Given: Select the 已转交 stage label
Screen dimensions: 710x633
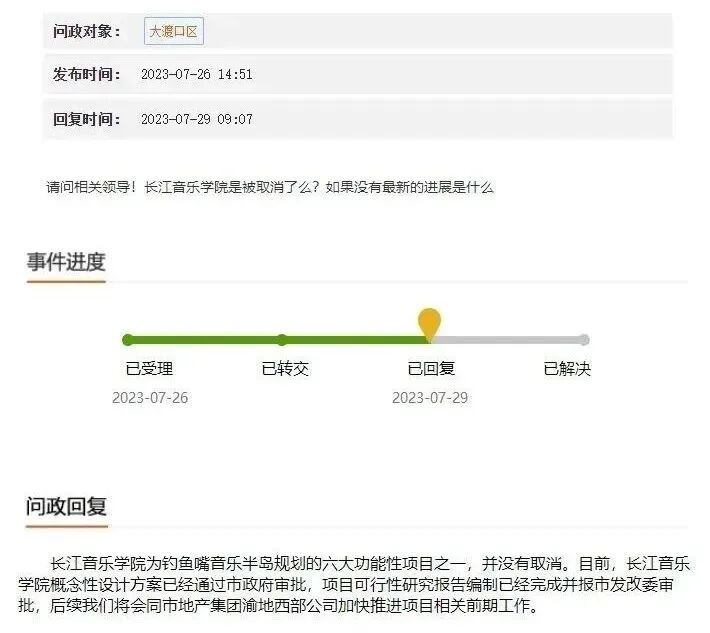Looking at the screenshot, I should [x=285, y=369].
